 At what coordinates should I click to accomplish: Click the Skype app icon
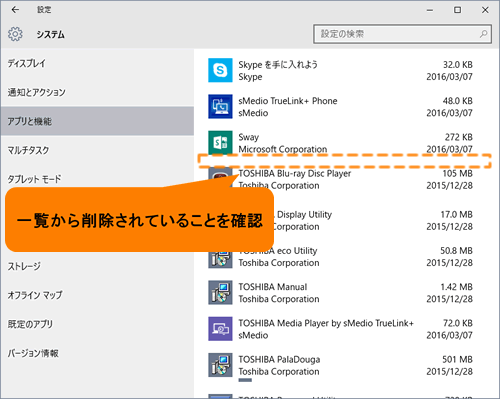click(x=220, y=70)
